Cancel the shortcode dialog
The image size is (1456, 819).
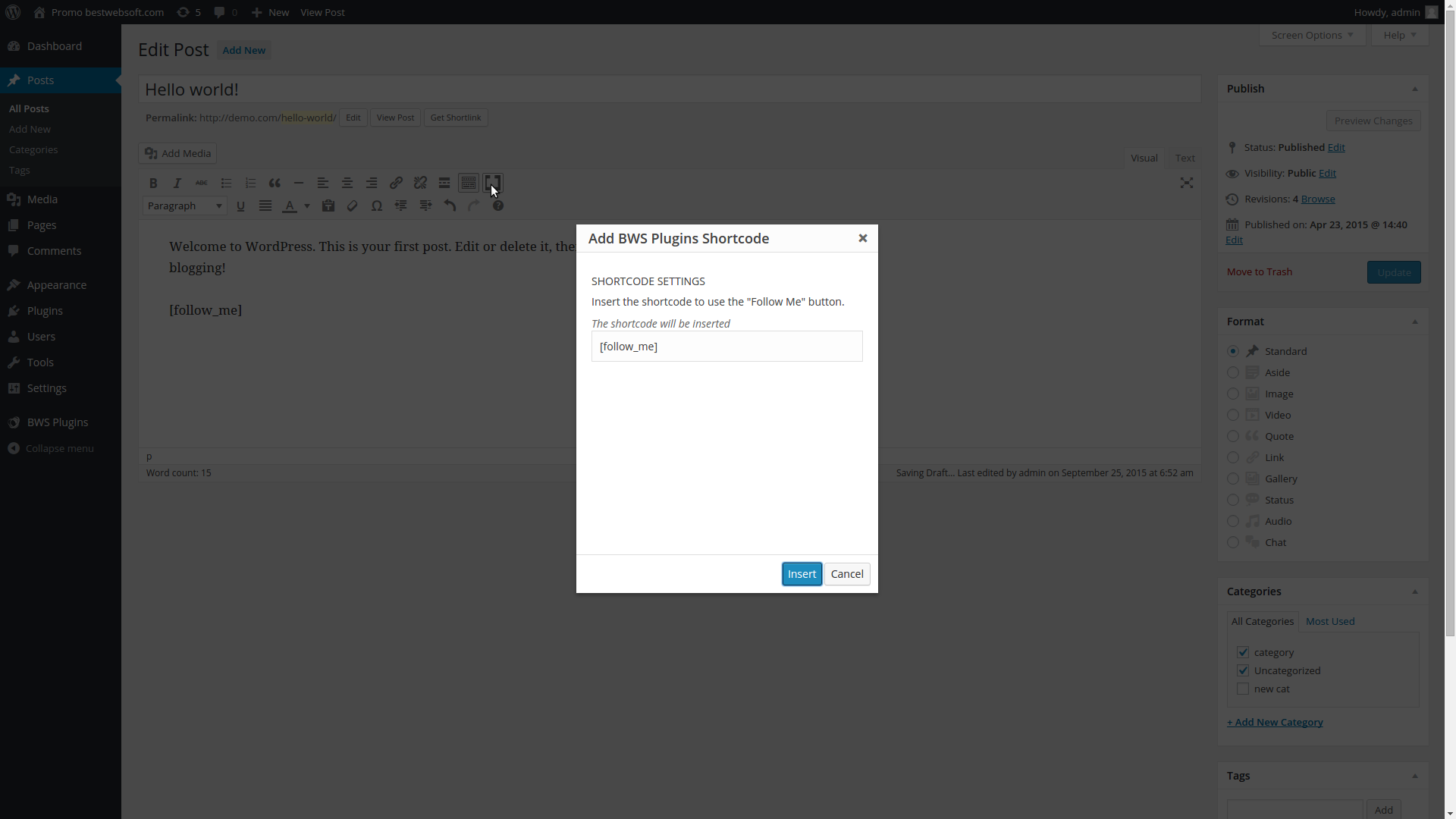pos(847,574)
